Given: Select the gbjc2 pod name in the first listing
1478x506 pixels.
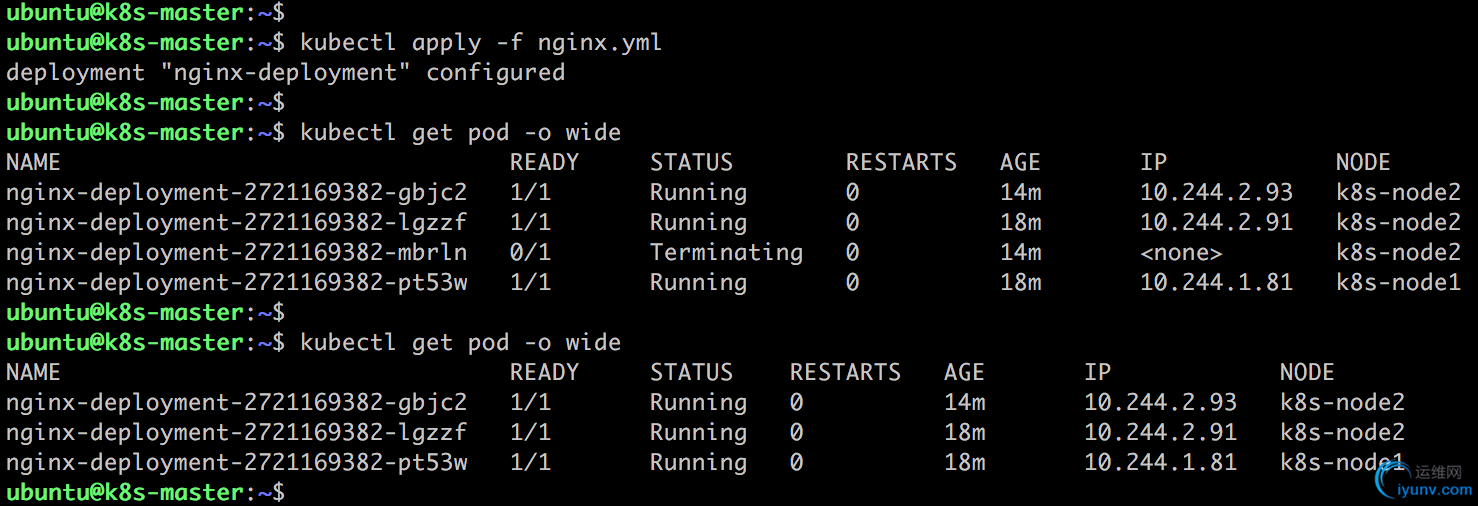Looking at the screenshot, I should click(236, 193).
